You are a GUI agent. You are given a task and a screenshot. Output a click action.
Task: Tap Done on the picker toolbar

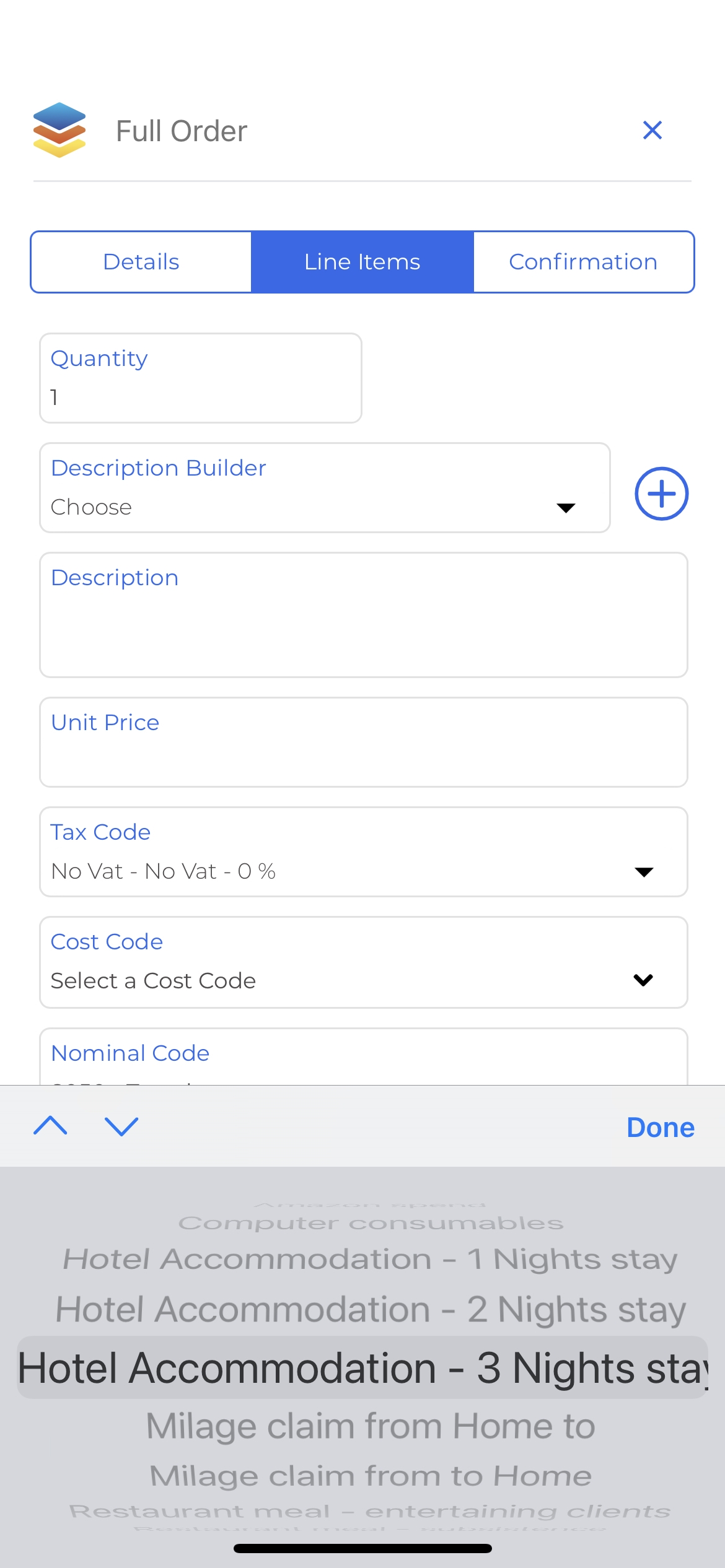click(661, 1127)
